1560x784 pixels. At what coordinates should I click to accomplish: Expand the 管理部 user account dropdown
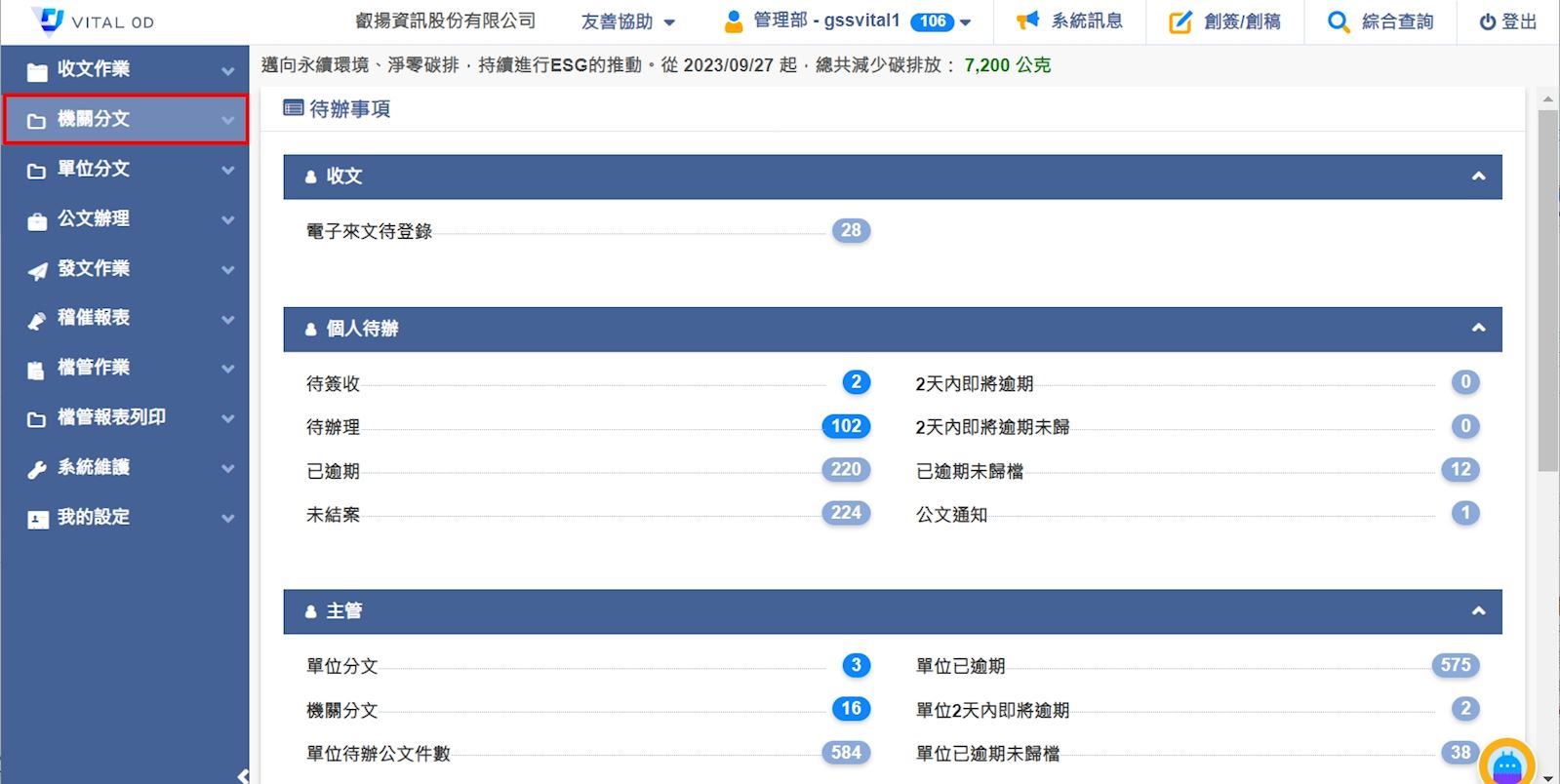965,21
